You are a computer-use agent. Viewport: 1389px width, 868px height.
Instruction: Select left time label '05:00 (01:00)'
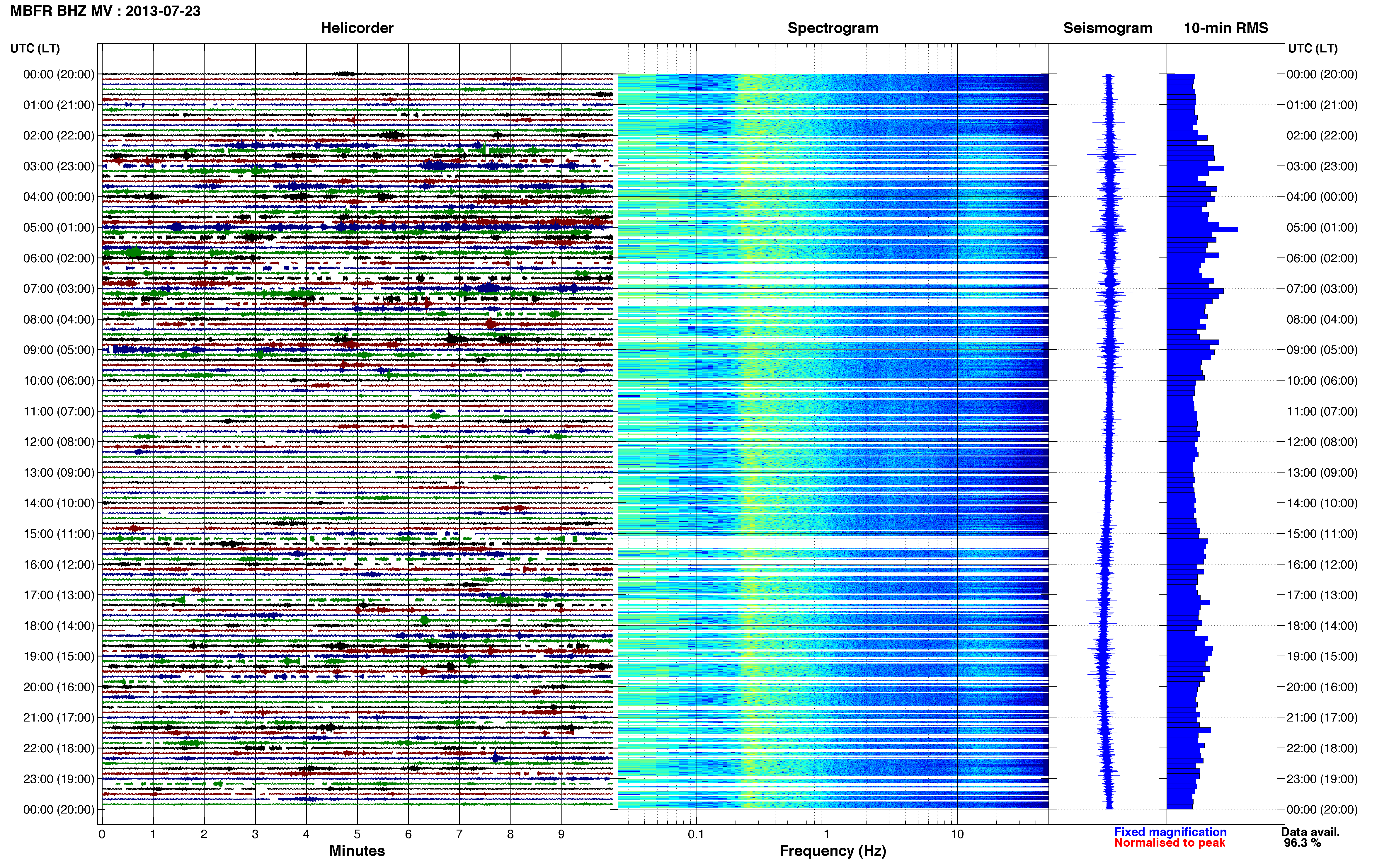click(59, 227)
